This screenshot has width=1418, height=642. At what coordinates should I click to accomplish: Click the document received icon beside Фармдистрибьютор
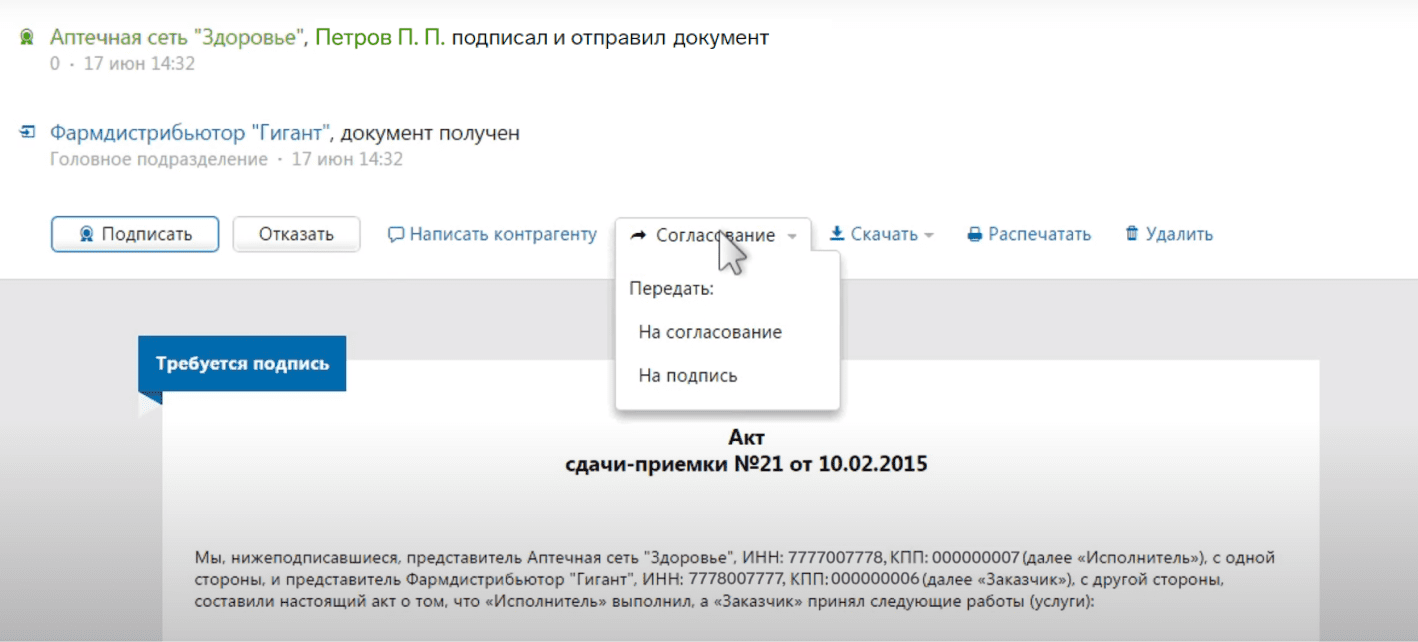(27, 133)
